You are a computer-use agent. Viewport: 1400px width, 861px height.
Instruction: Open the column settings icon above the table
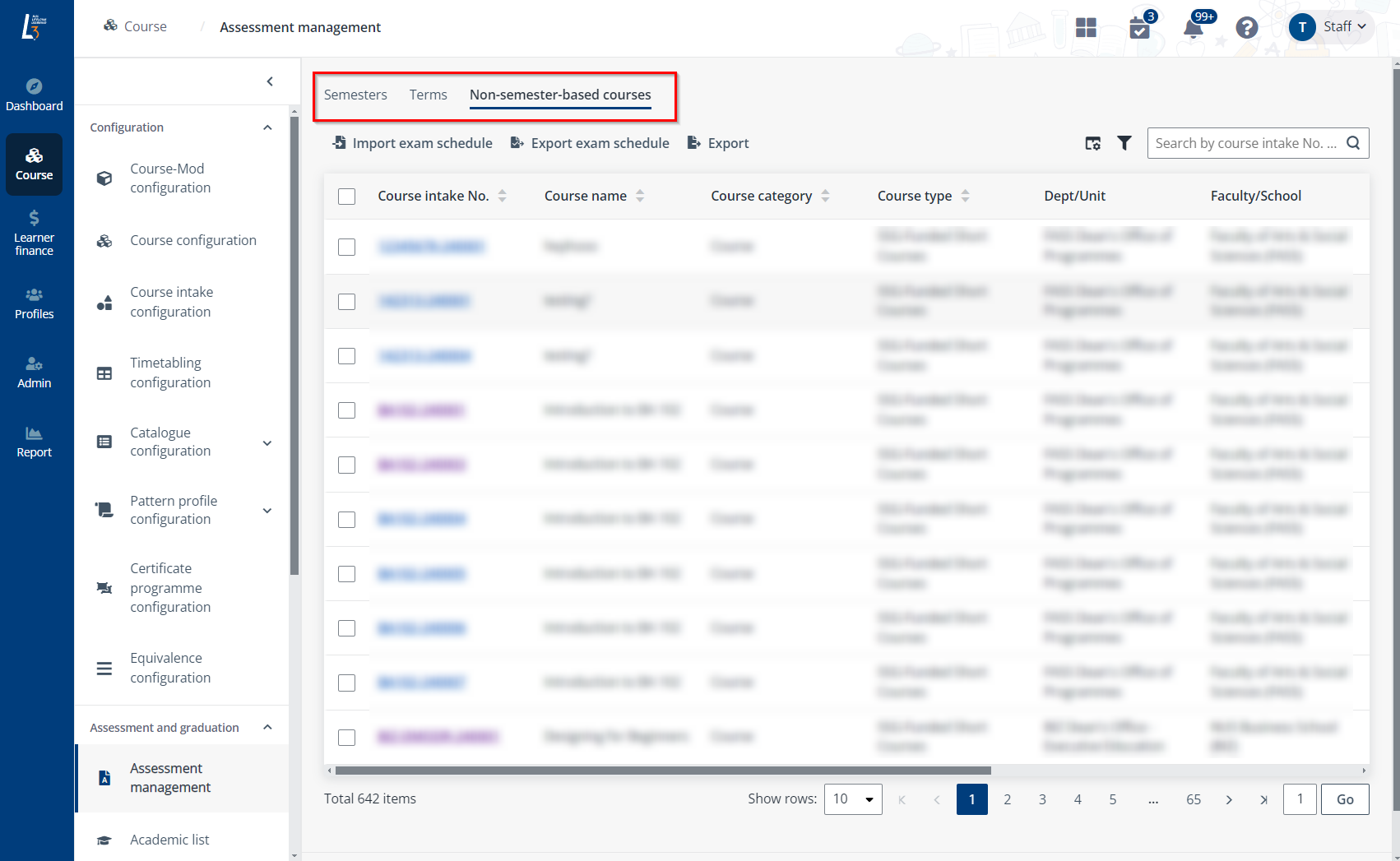(x=1092, y=142)
